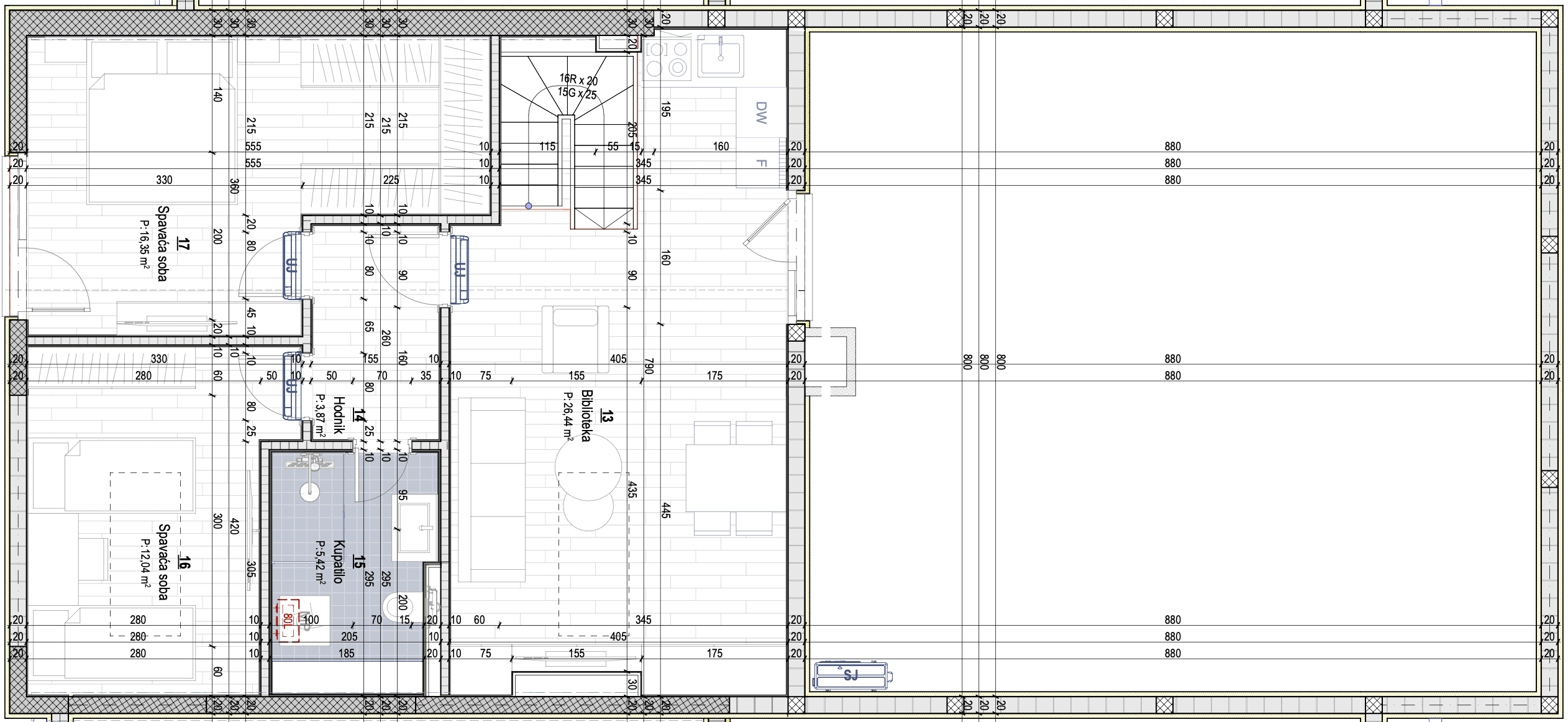The height and width of the screenshot is (722, 1568).
Task: Select the Spavaća soba 17 room label
Action: click(163, 244)
